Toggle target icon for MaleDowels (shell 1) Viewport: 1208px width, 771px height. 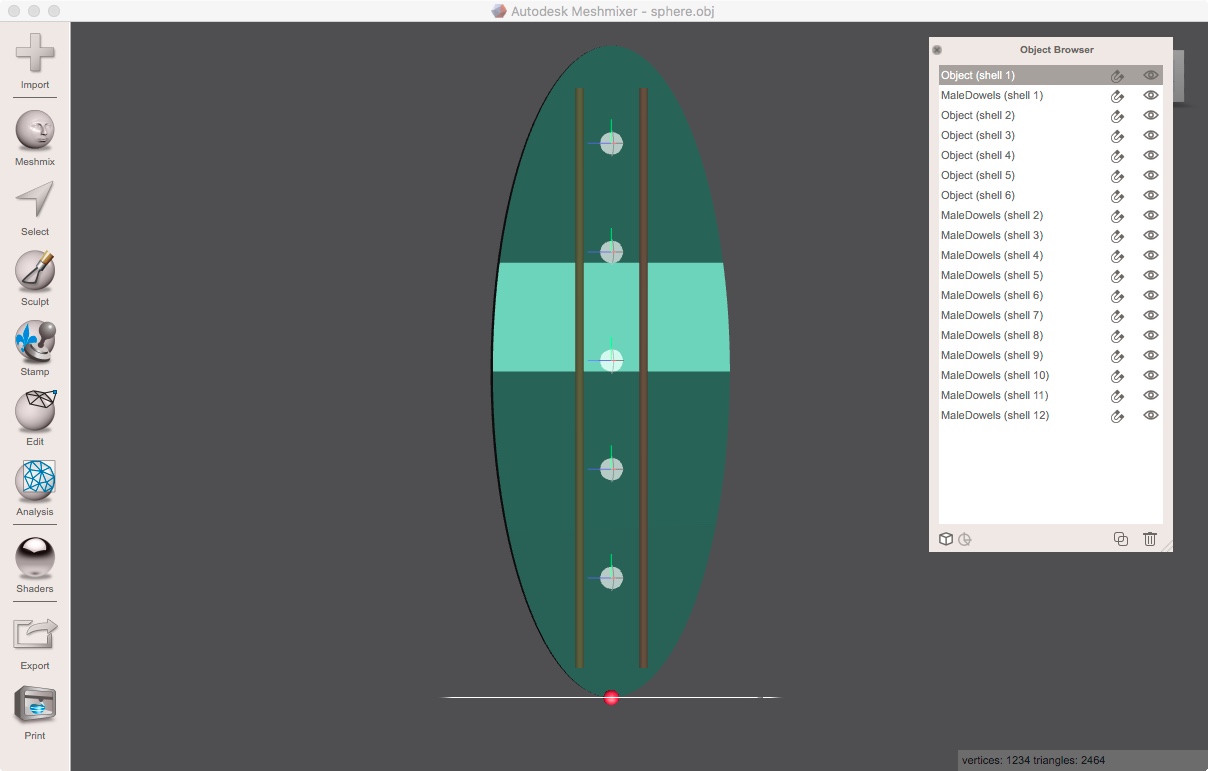tap(1118, 95)
